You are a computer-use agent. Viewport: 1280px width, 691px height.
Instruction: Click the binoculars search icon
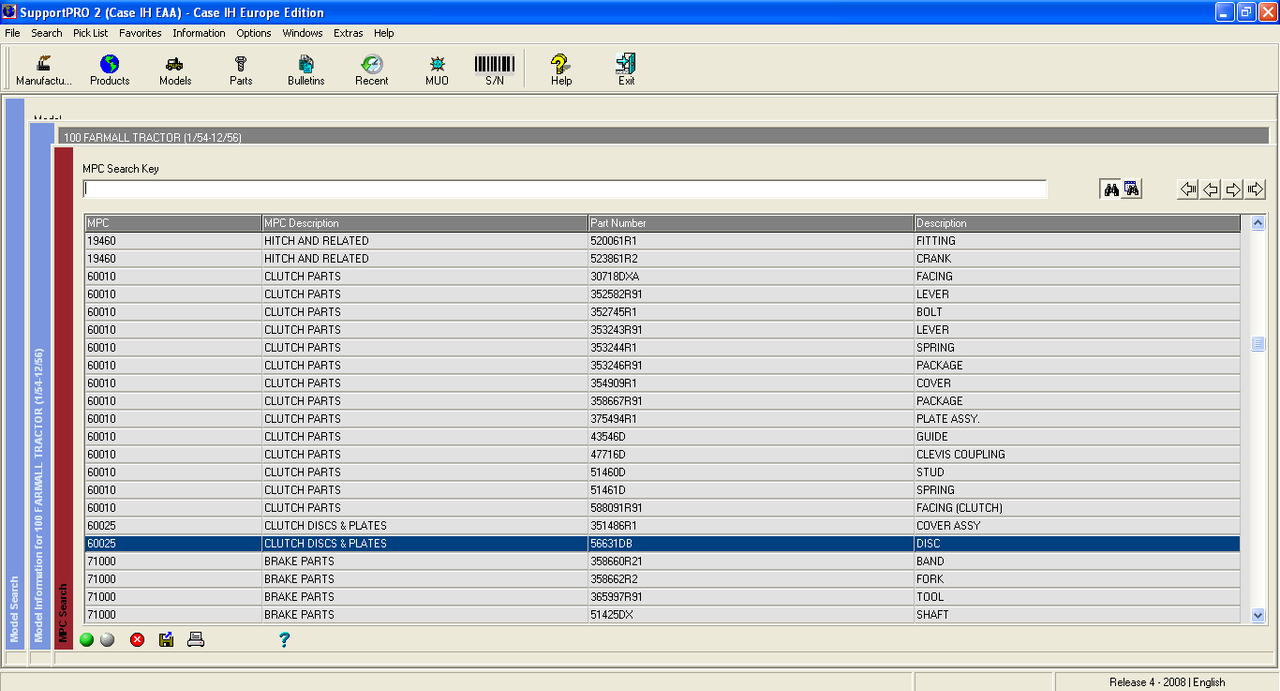coord(1111,189)
